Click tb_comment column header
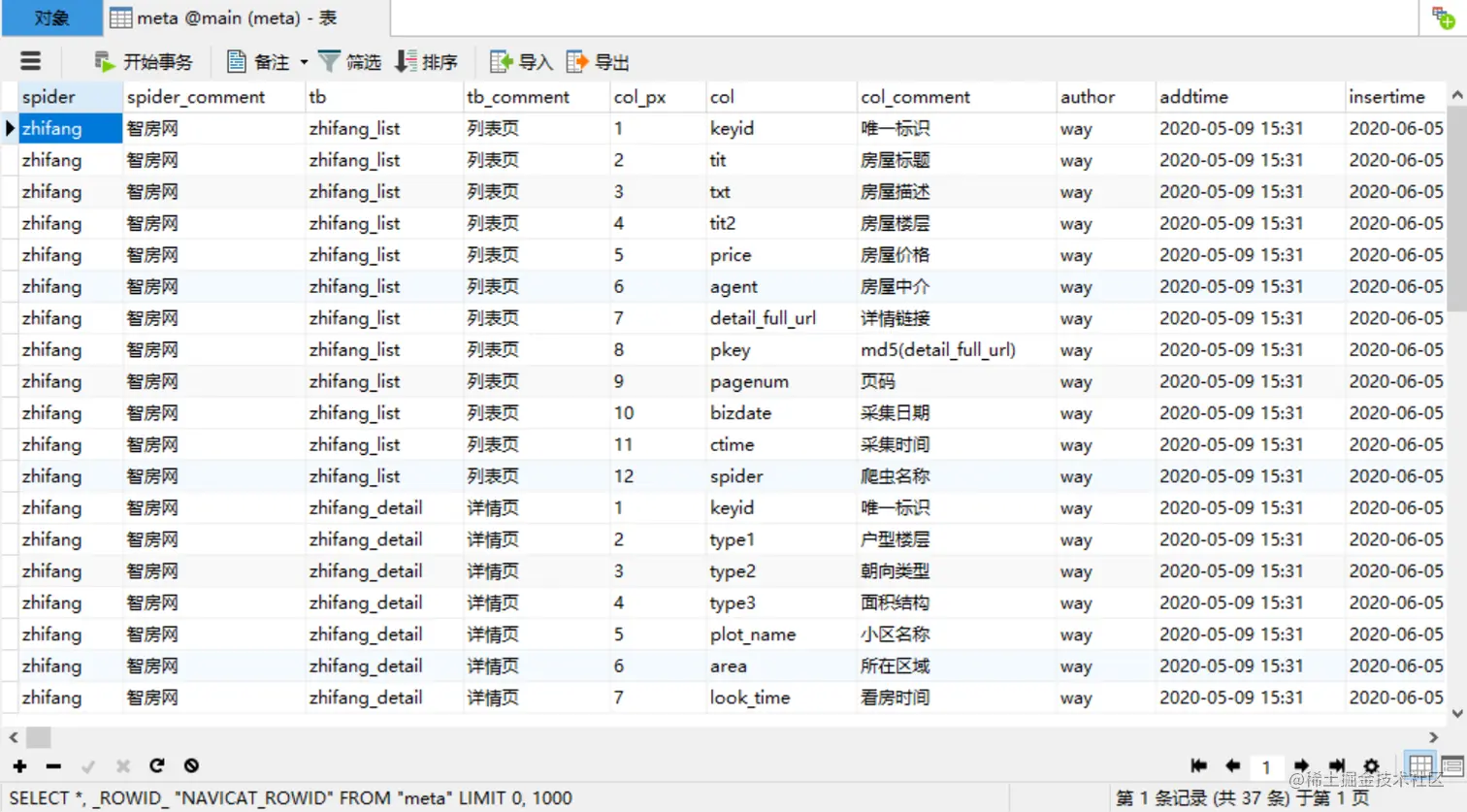Screen dimensions: 1467x812 [x=537, y=97]
